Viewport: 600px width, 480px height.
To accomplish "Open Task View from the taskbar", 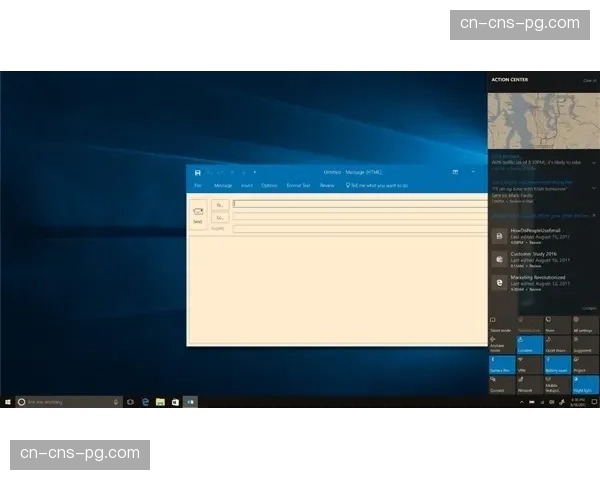I will tap(131, 401).
